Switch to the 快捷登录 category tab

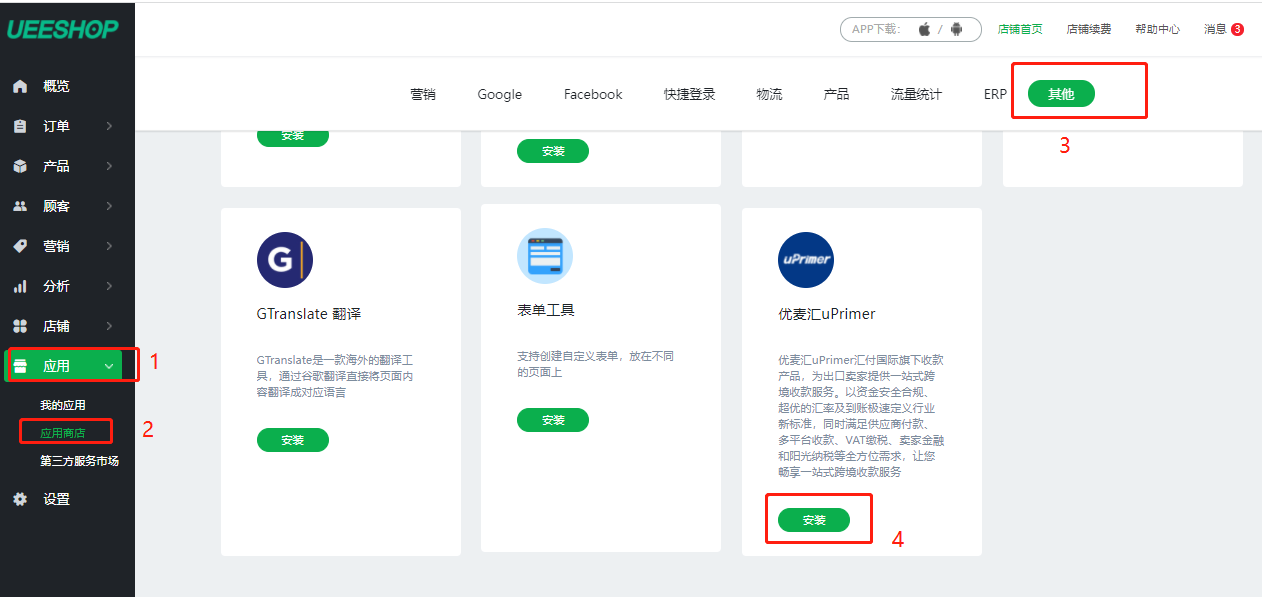pos(690,94)
